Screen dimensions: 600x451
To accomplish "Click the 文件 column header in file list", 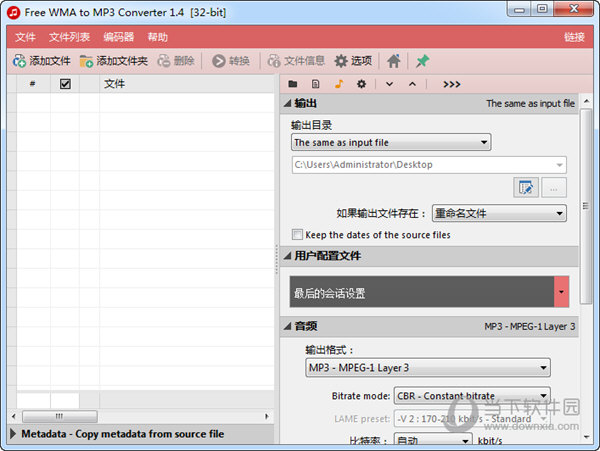I will click(x=187, y=84).
